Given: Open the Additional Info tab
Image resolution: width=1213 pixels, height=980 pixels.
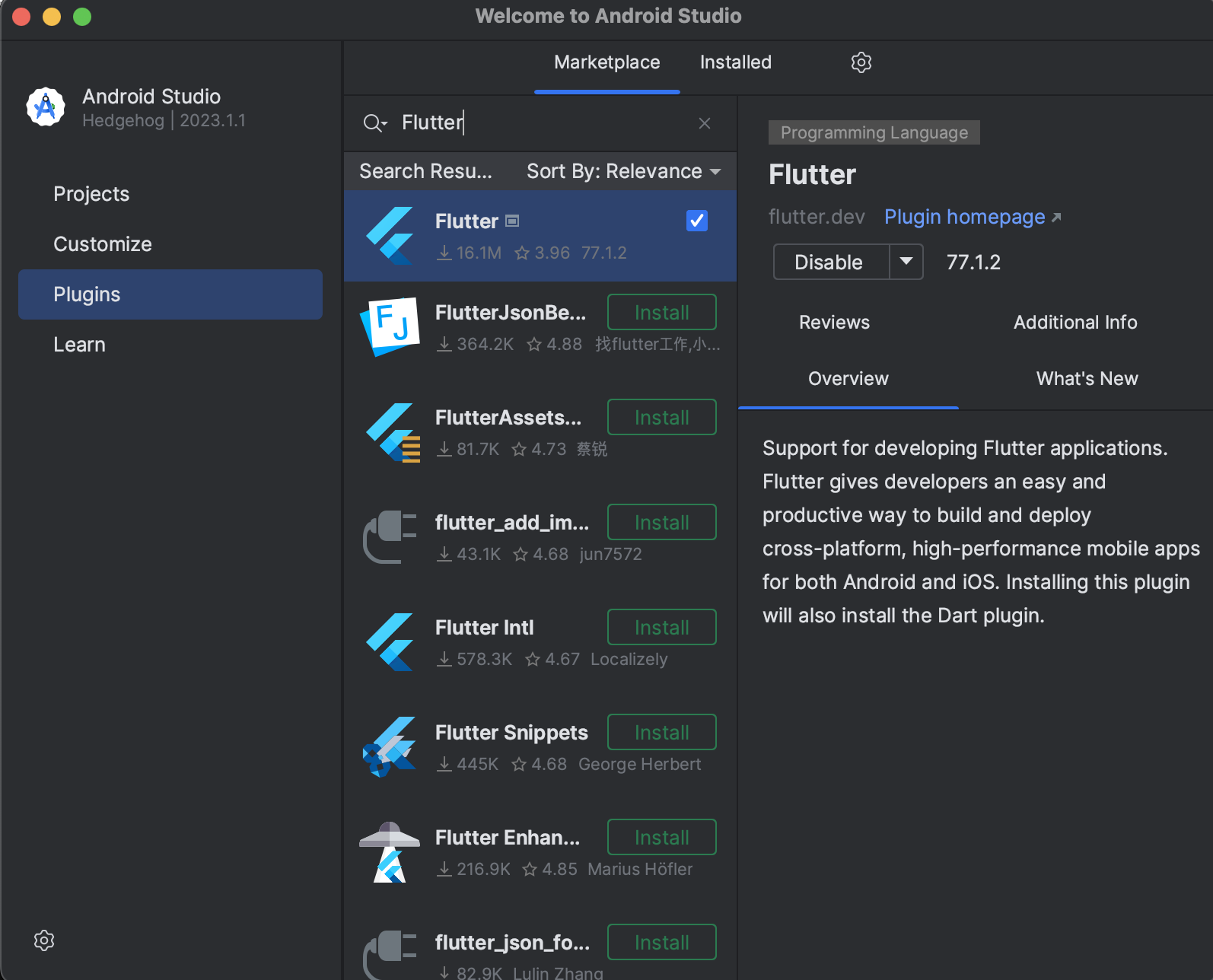Looking at the screenshot, I should (x=1075, y=323).
